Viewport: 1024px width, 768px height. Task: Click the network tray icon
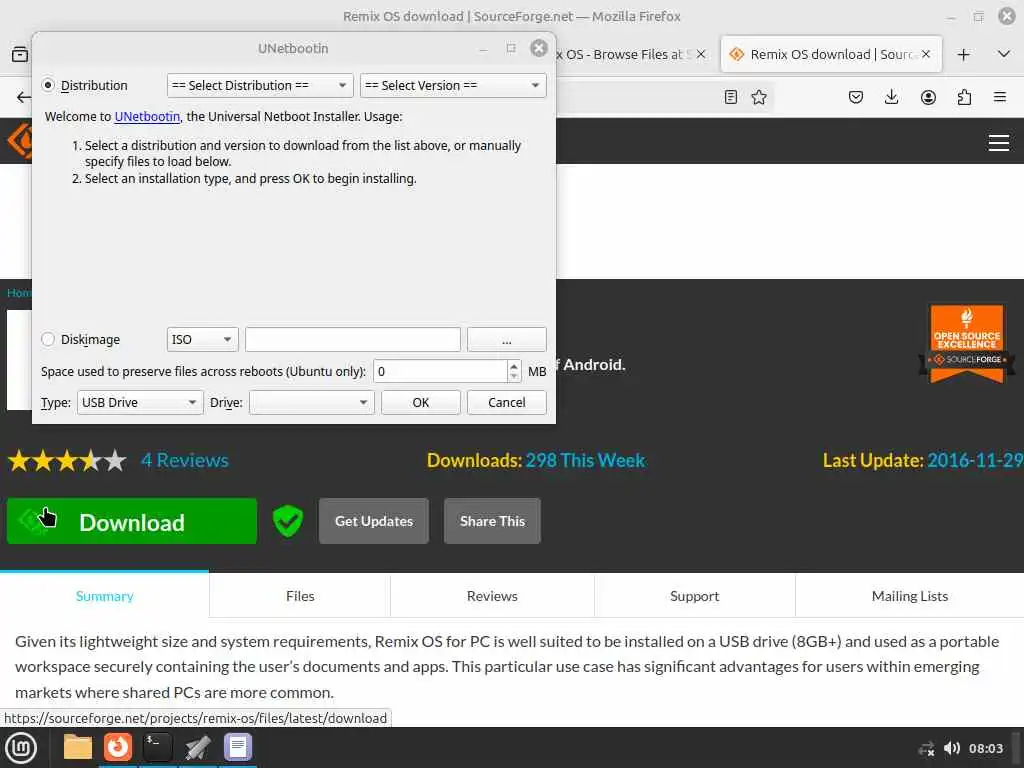pyautogui.click(x=926, y=748)
